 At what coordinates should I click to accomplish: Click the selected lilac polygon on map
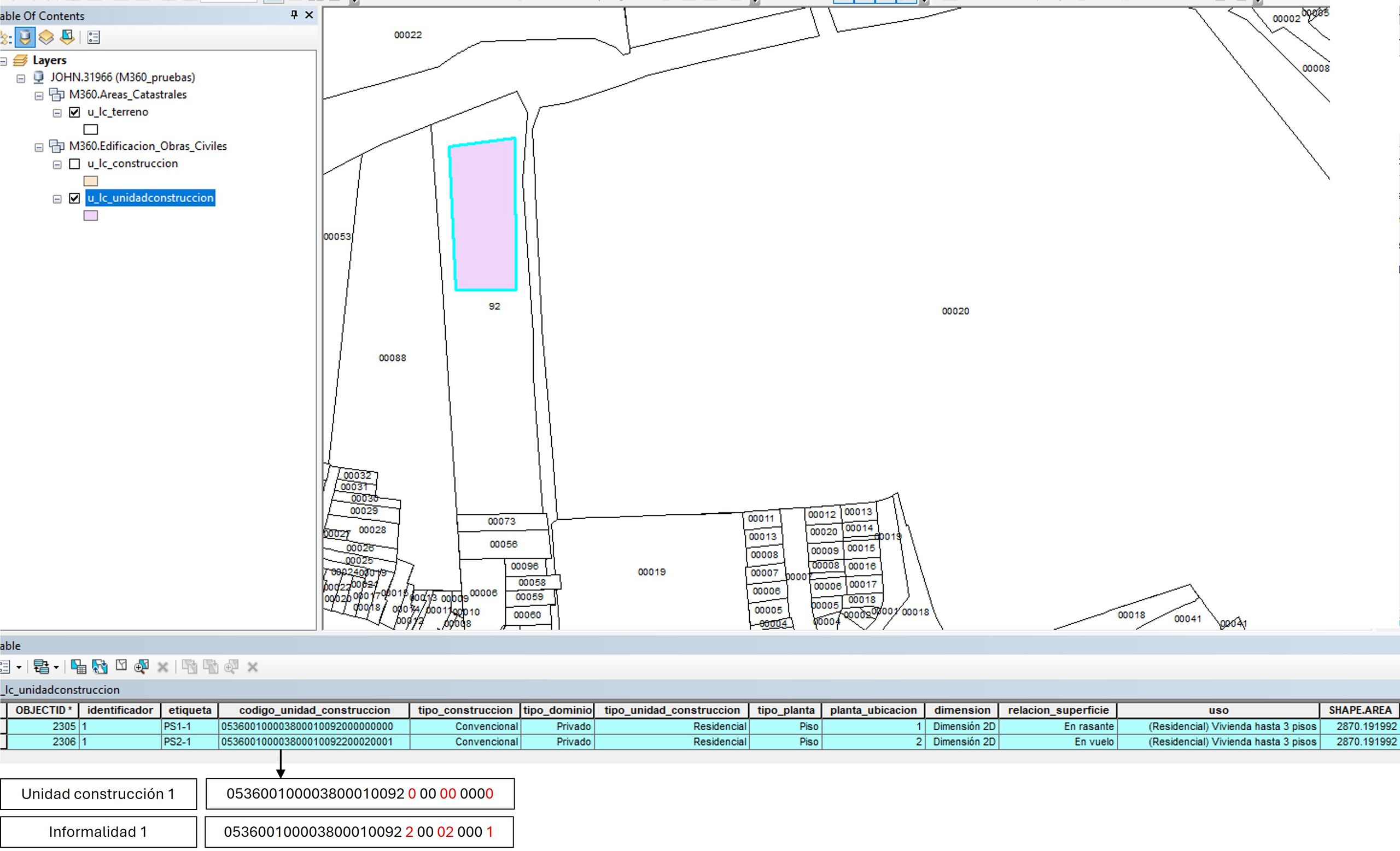coord(483,215)
